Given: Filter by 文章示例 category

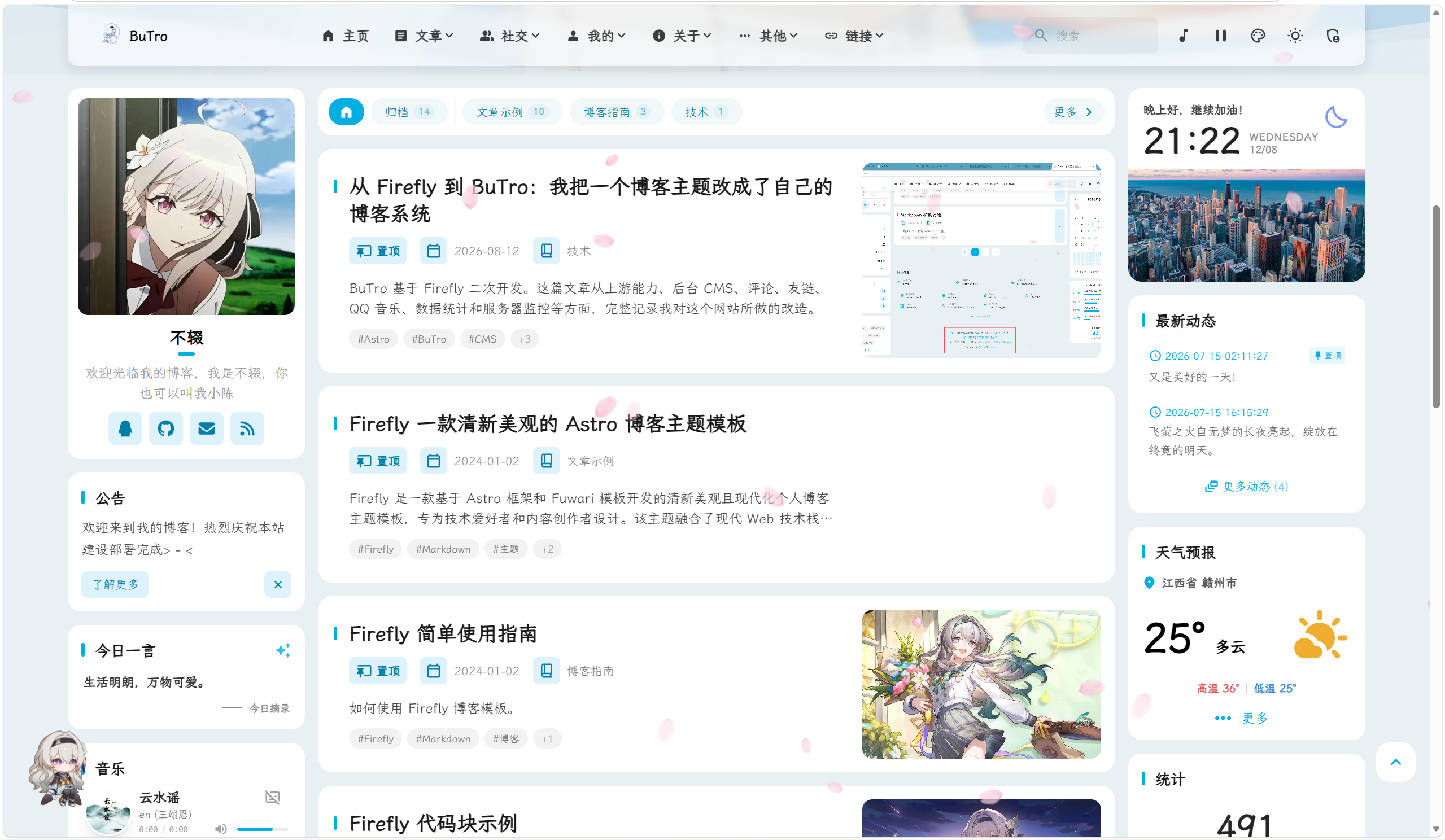Looking at the screenshot, I should [512, 112].
